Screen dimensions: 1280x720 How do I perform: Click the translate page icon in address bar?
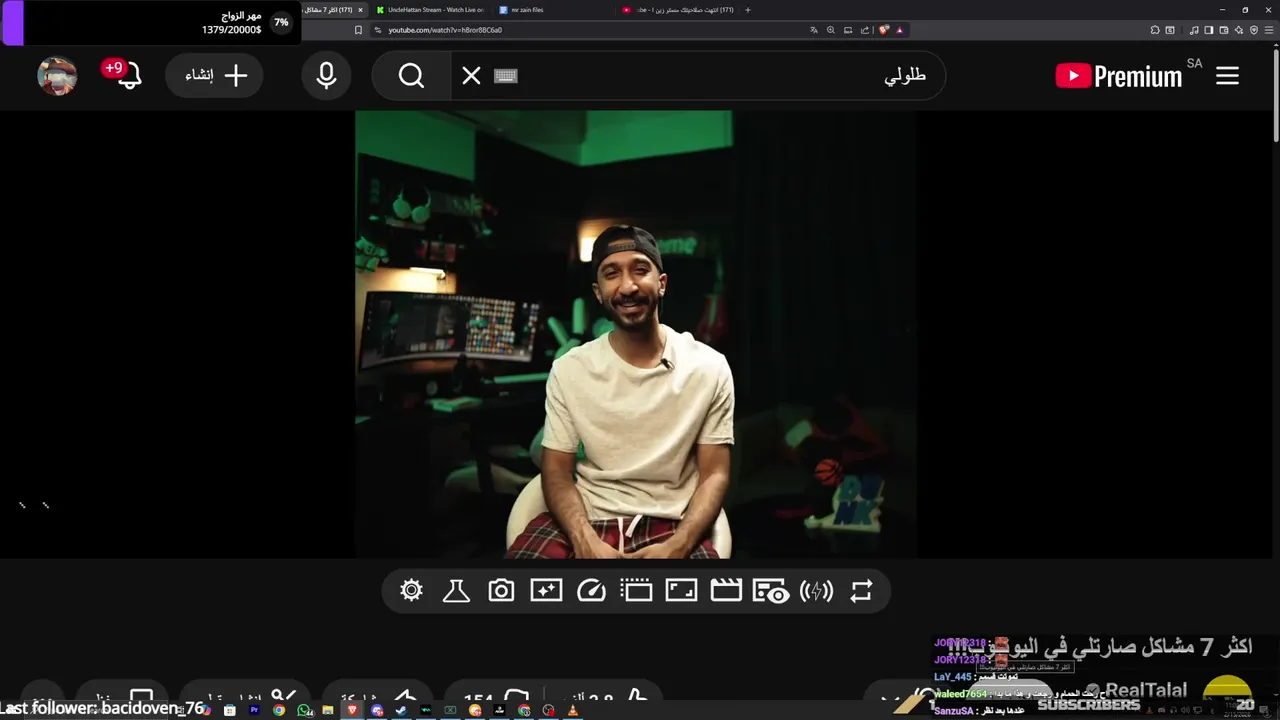pos(814,30)
